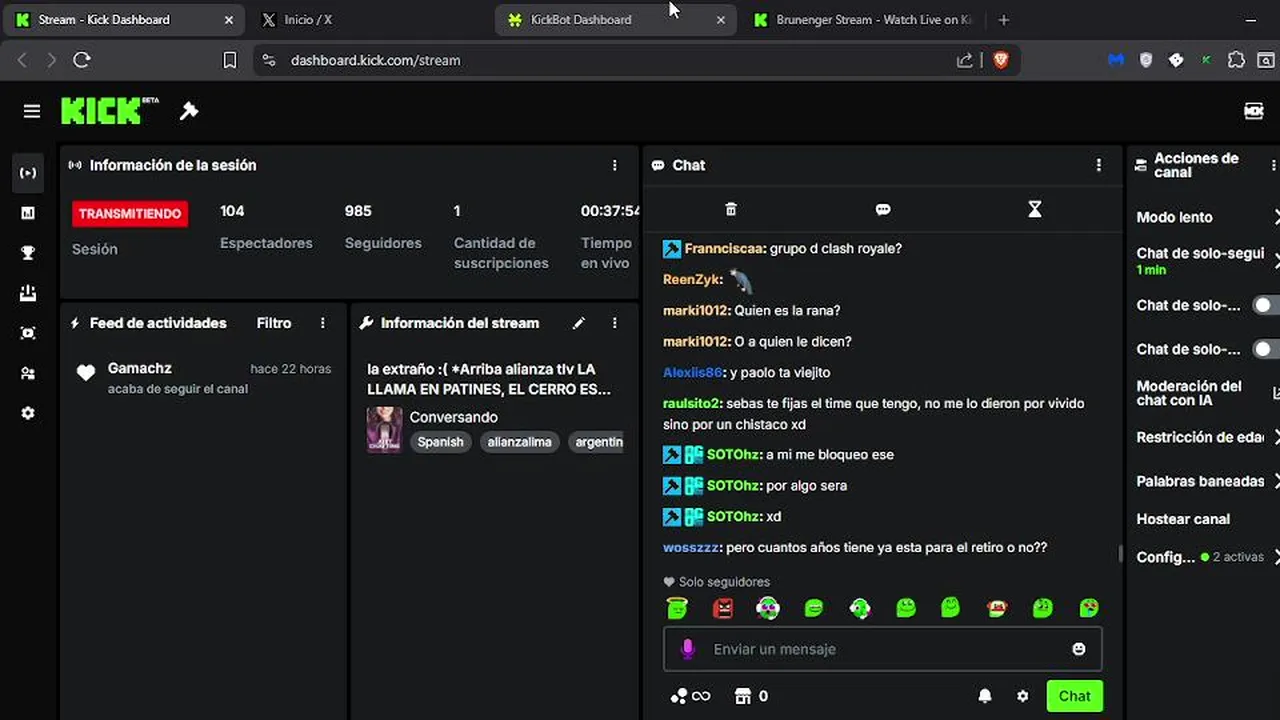1280x720 pixels.
Task: Edit stream information with pencil icon
Action: click(x=578, y=323)
